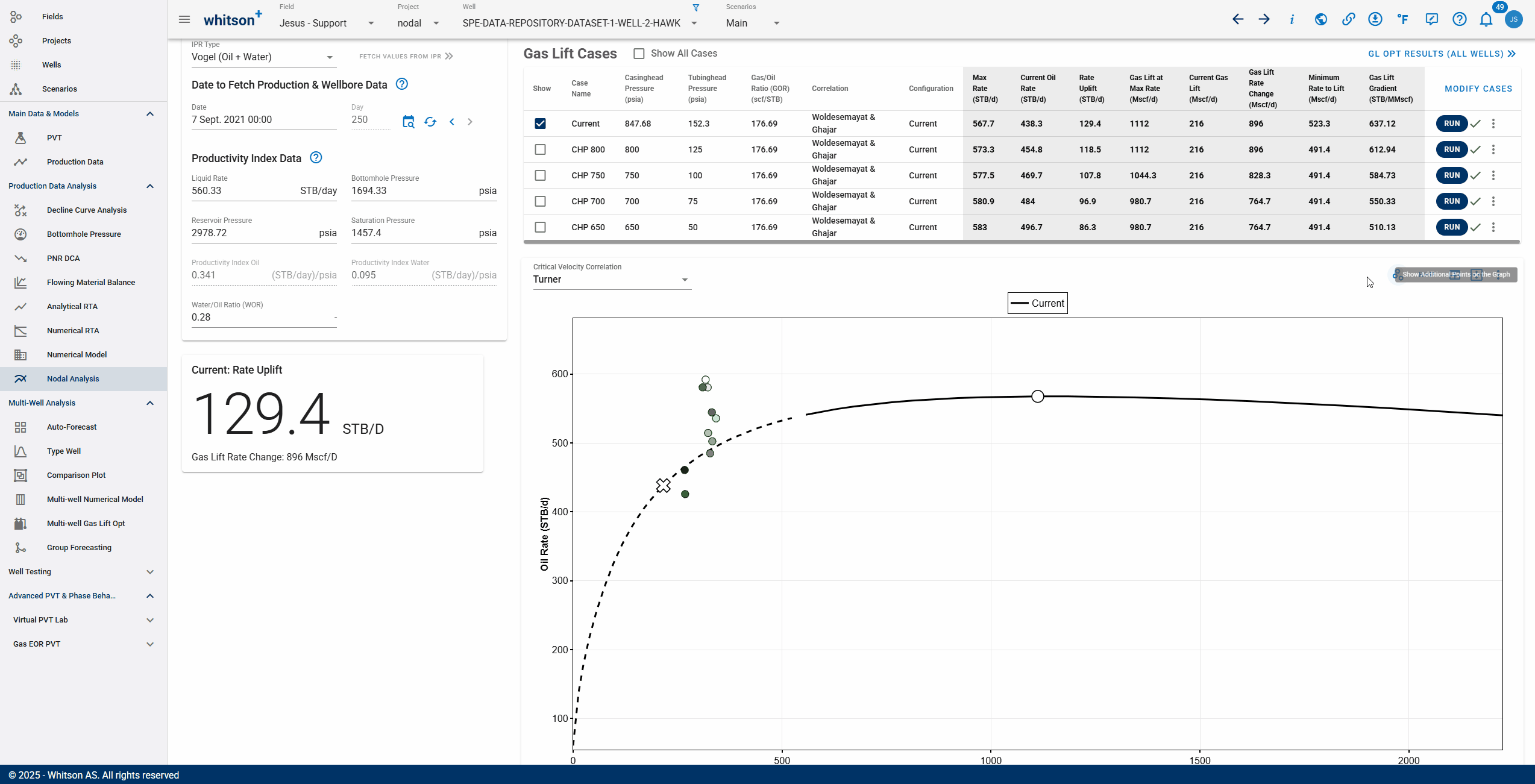Viewport: 1535px width, 784px height.
Task: Open the info 'i' icon in header
Action: point(1292,19)
